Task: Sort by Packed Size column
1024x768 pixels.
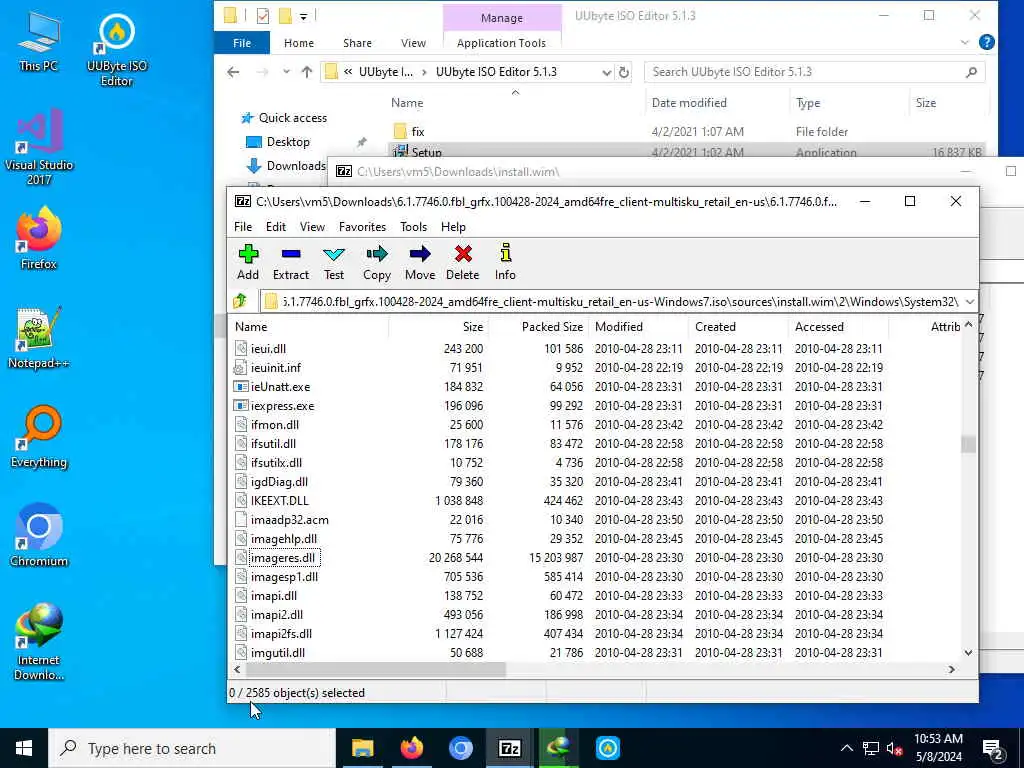Action: (x=538, y=327)
